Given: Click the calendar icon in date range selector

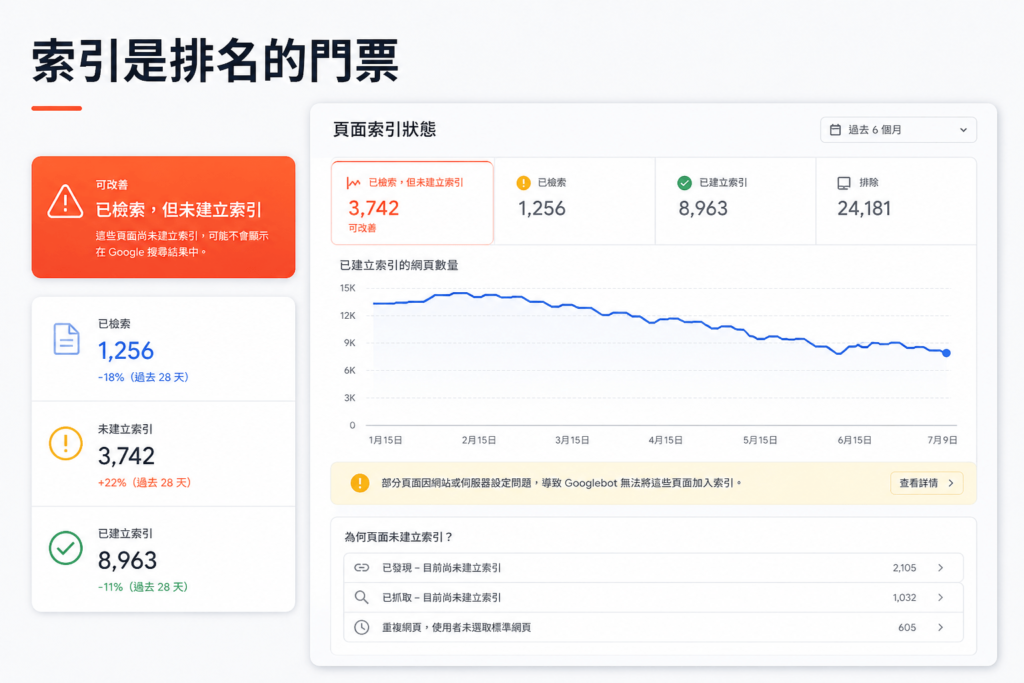Looking at the screenshot, I should click(x=835, y=130).
